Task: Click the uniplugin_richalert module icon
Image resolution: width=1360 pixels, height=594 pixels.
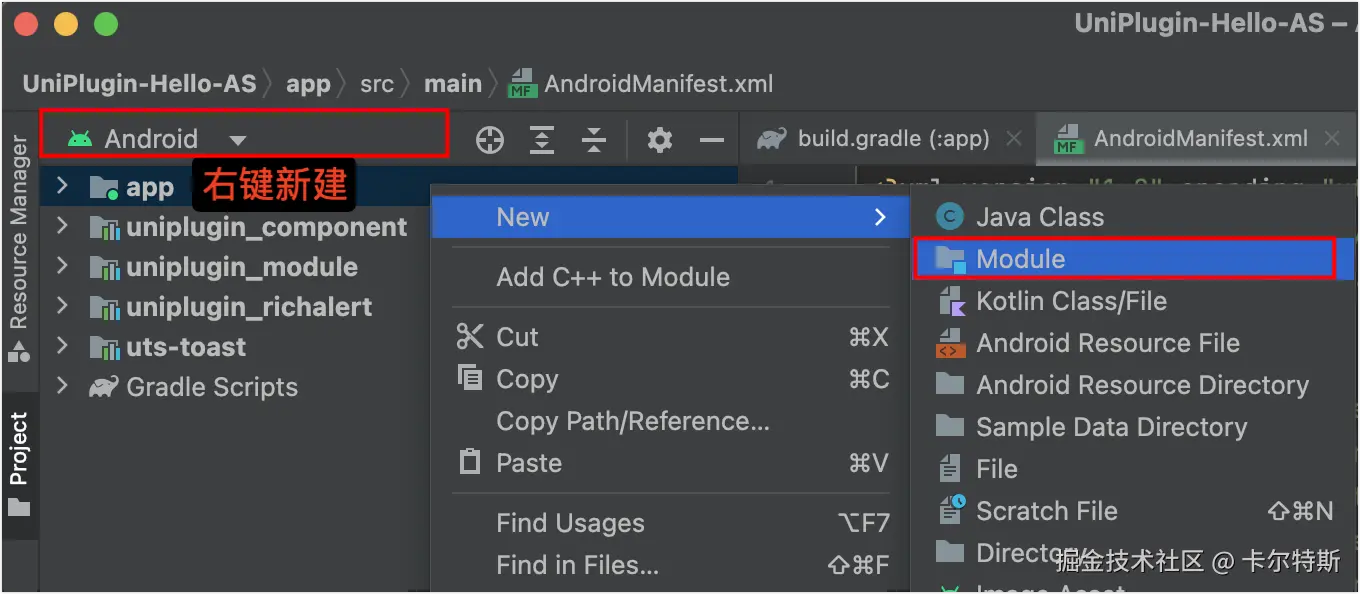Action: pos(104,308)
